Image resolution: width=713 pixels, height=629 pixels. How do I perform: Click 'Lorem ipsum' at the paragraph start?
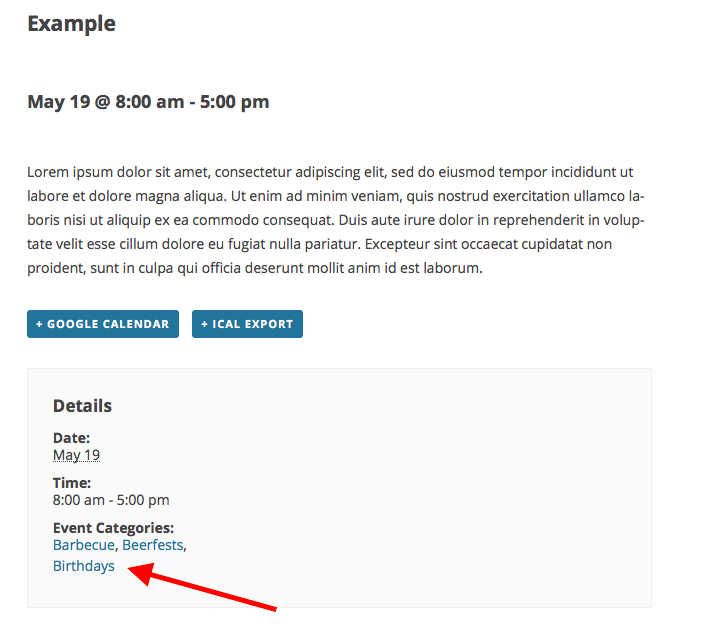coord(69,172)
